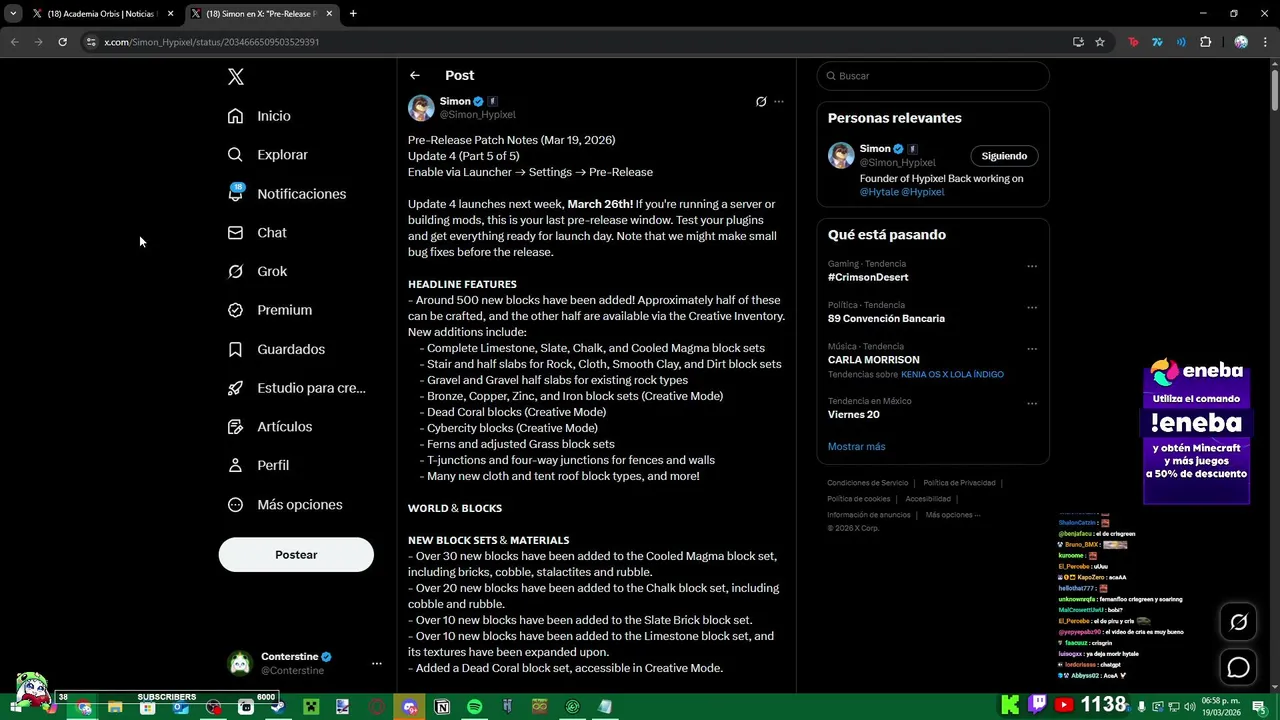The height and width of the screenshot is (720, 1280).
Task: Open the KENIA OS X LOLA ÍNDIGO link
Action: tap(952, 375)
